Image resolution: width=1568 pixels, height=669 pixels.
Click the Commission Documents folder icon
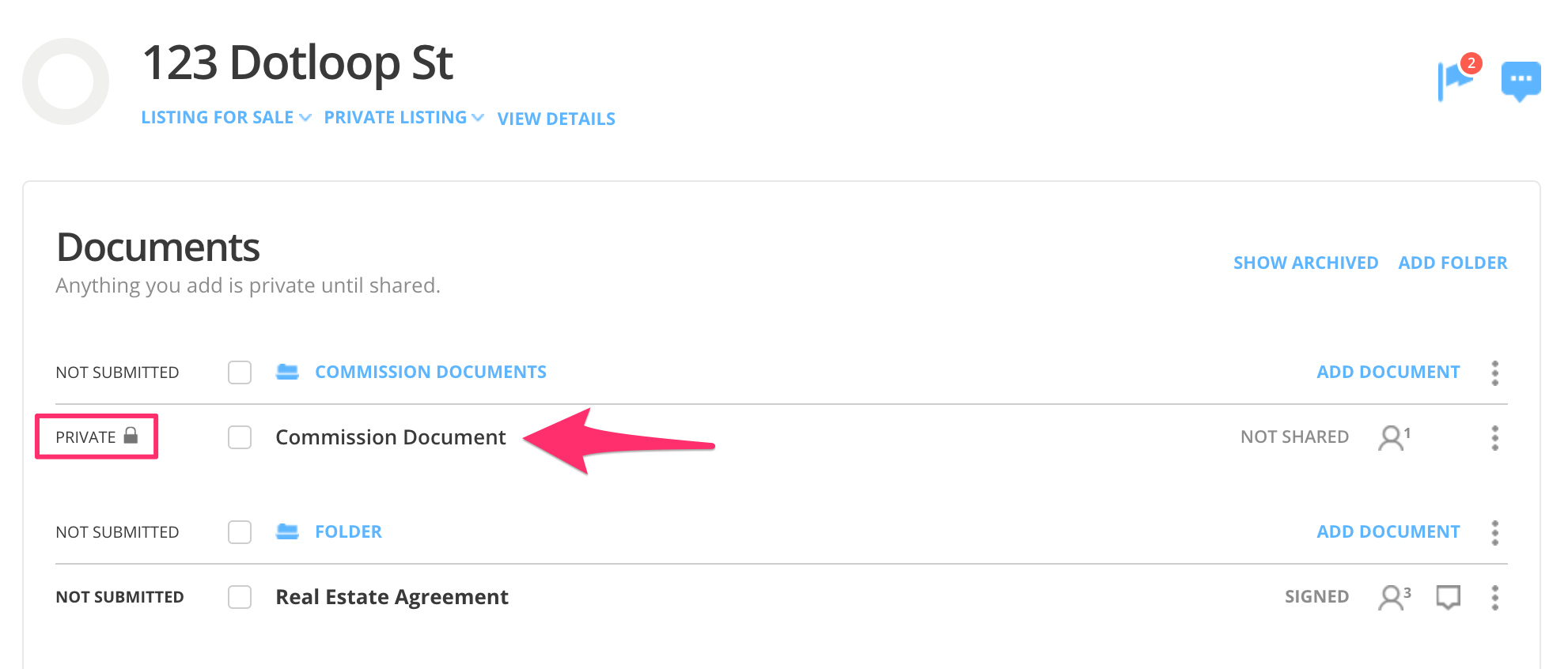287,372
